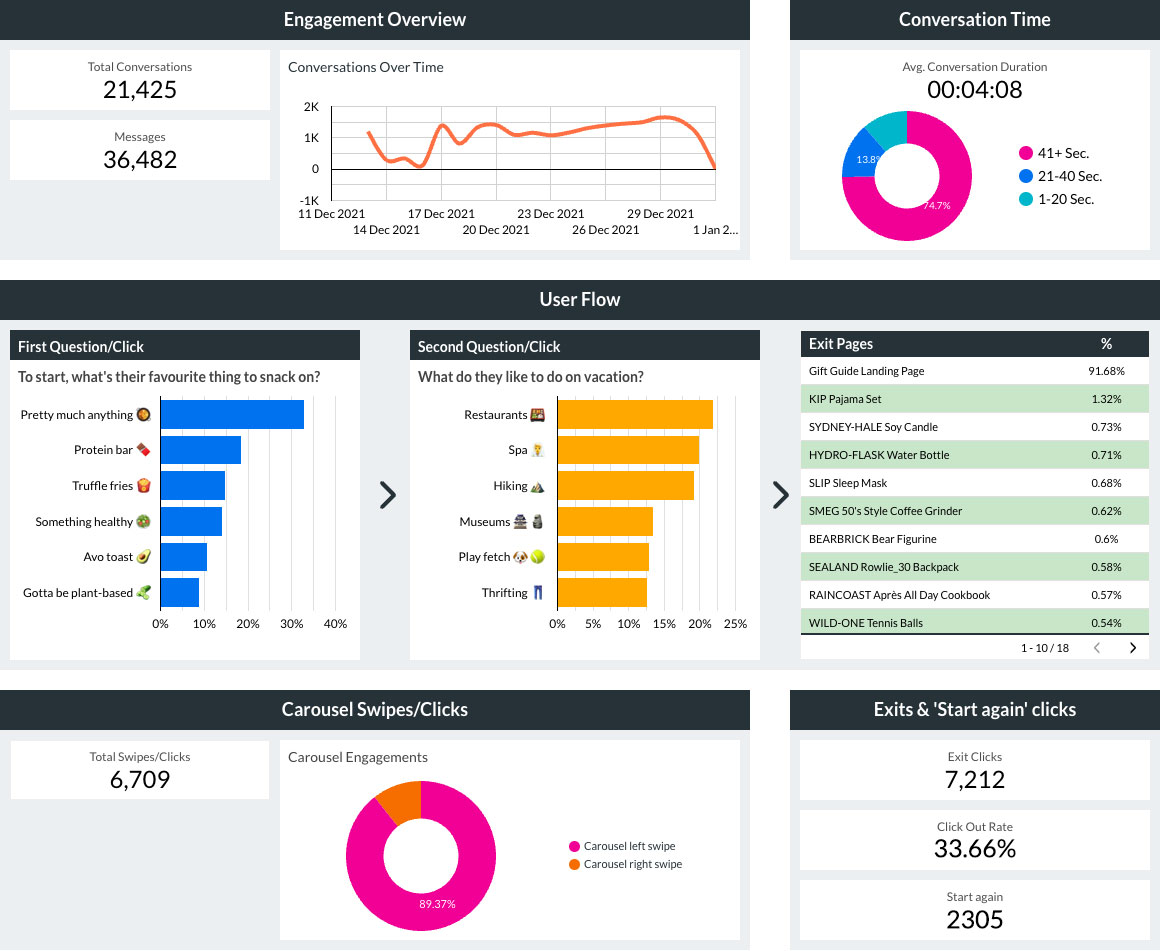Click the Messages value 36,482
The width and height of the screenshot is (1160, 951).
(140, 159)
